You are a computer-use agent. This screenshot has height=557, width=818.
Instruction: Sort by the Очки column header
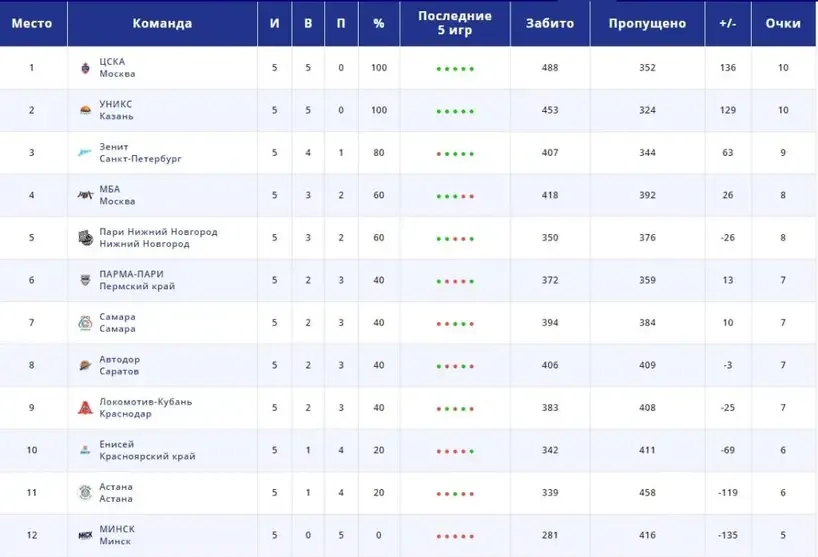pos(783,23)
